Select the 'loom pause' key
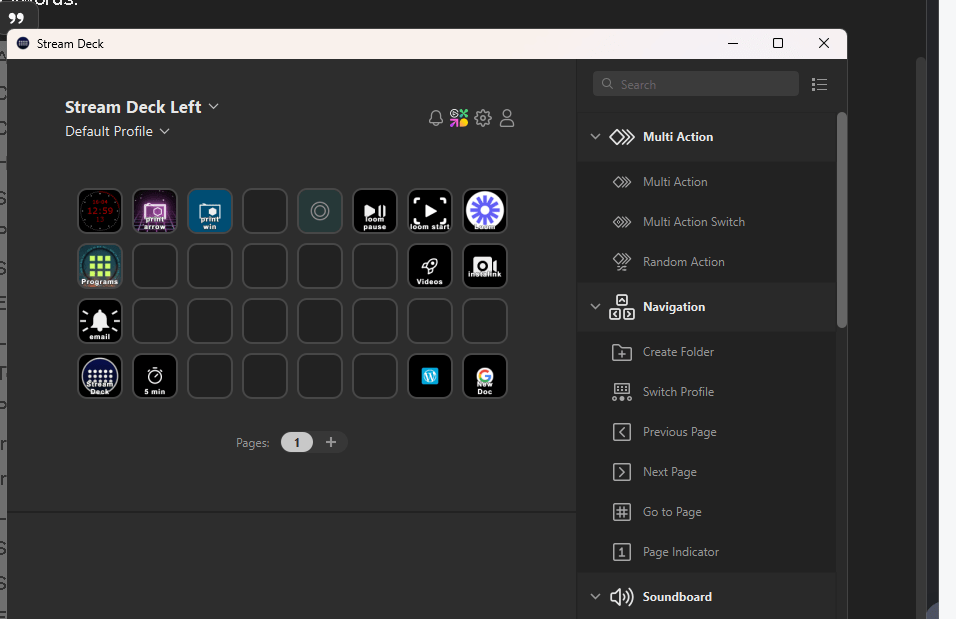The height and width of the screenshot is (619, 956). point(375,211)
